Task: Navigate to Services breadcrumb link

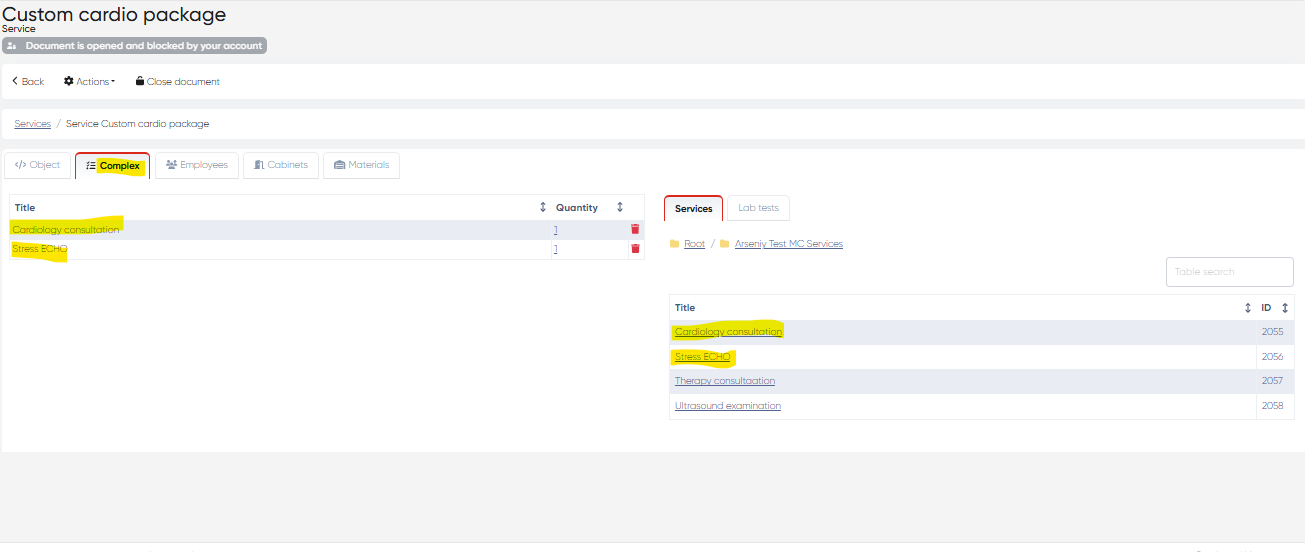Action: [x=33, y=124]
